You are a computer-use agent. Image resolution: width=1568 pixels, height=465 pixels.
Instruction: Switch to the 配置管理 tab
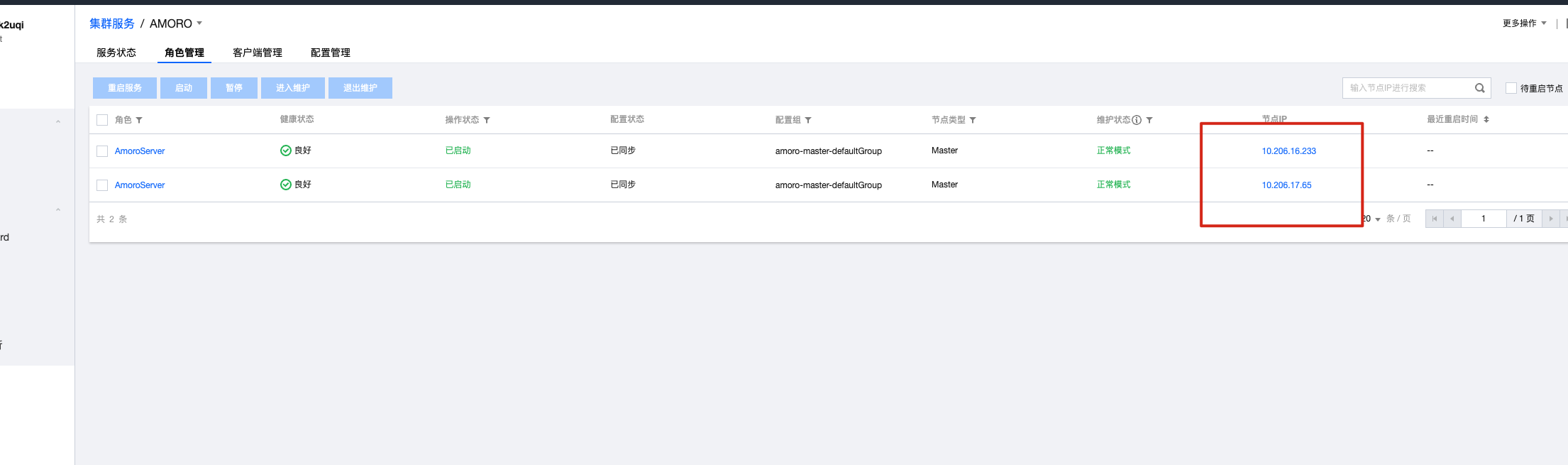click(x=331, y=53)
